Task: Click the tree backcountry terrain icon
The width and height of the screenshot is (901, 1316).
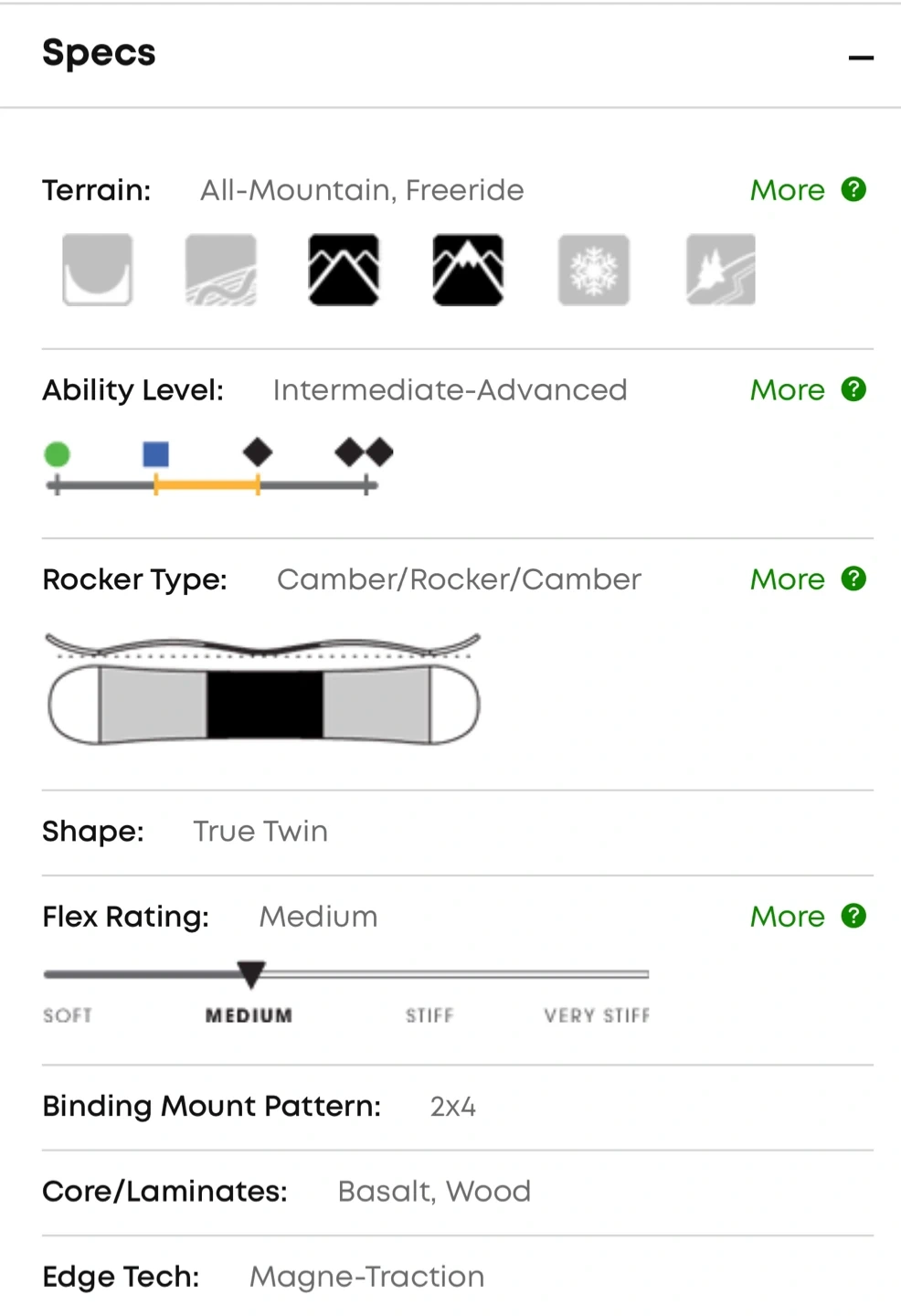Action: click(721, 270)
